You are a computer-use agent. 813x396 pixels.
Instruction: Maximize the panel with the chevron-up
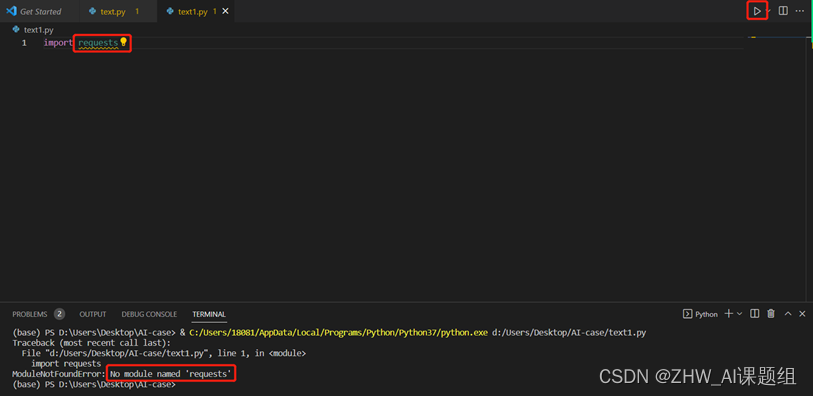[788, 314]
